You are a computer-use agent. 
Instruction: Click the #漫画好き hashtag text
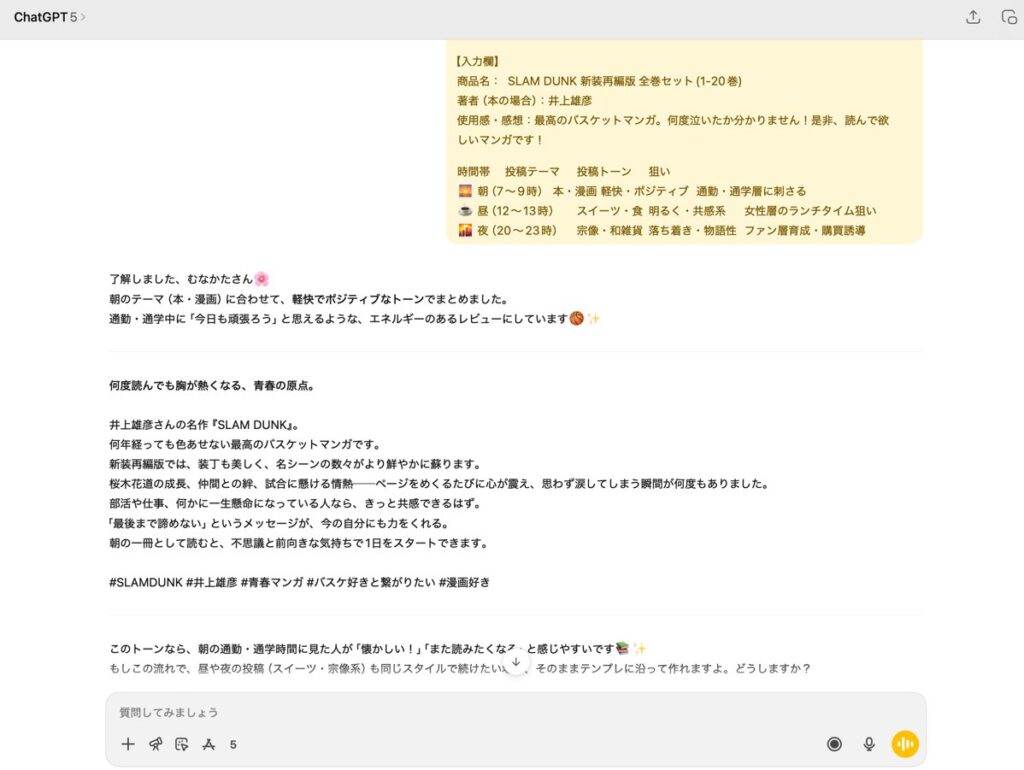464,582
